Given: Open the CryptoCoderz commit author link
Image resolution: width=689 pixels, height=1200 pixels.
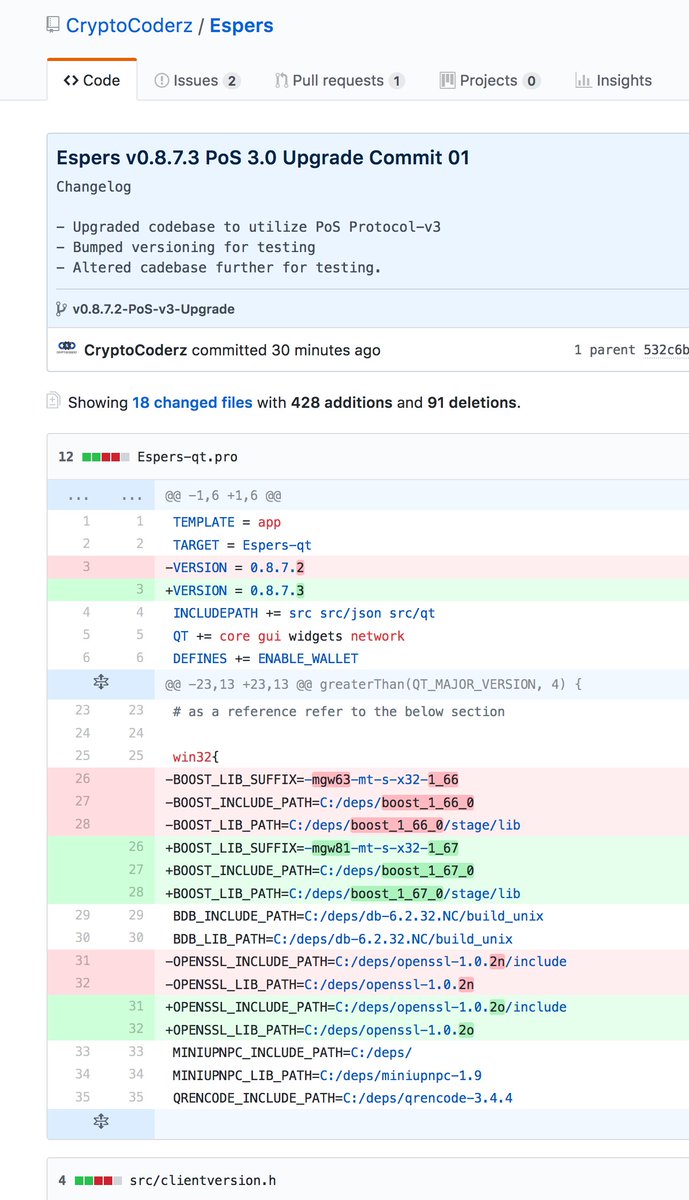Looking at the screenshot, I should point(136,350).
